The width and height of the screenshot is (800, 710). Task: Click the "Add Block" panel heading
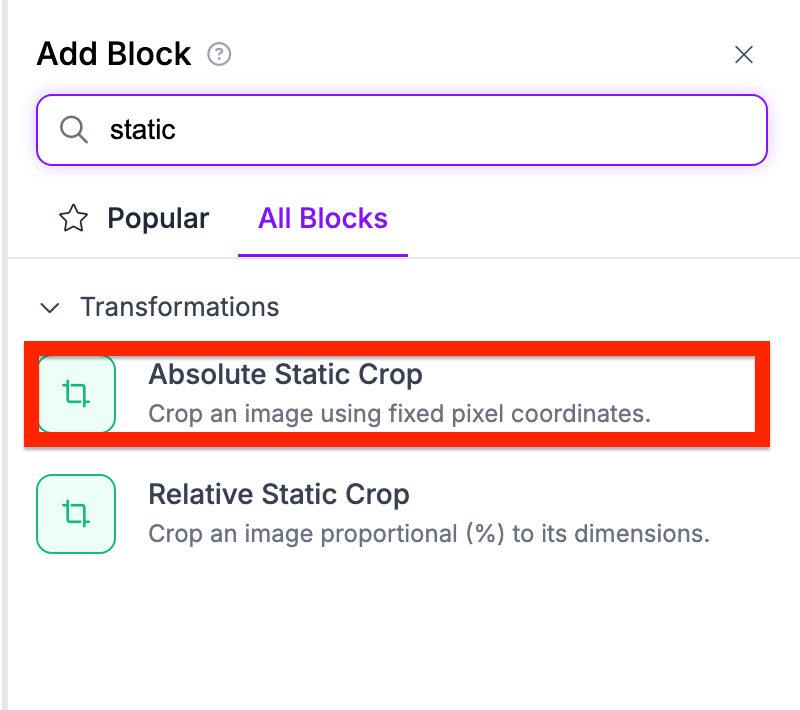(x=113, y=54)
